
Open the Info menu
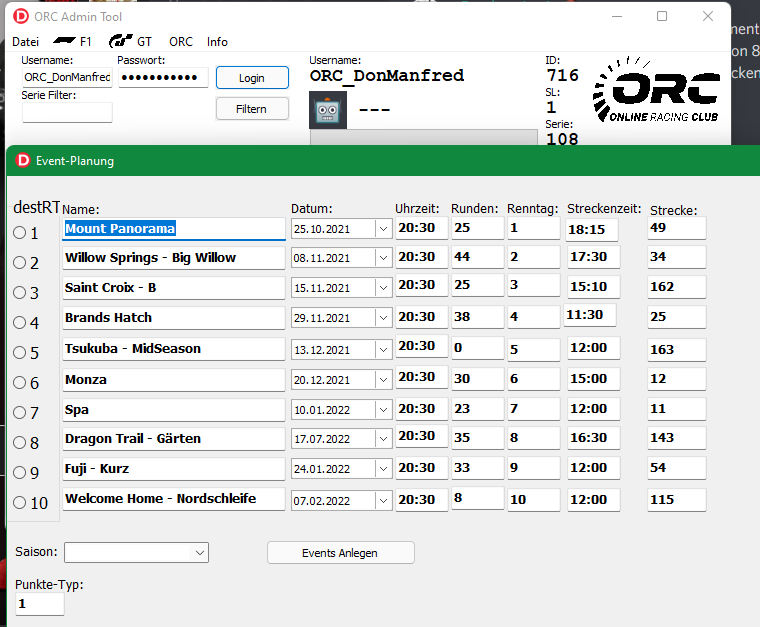[217, 42]
